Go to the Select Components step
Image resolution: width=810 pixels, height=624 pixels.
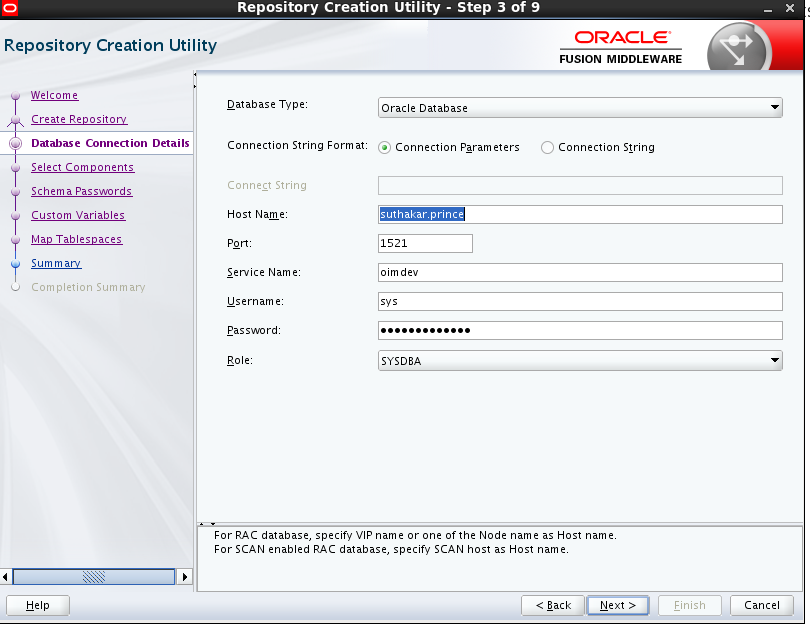(83, 167)
